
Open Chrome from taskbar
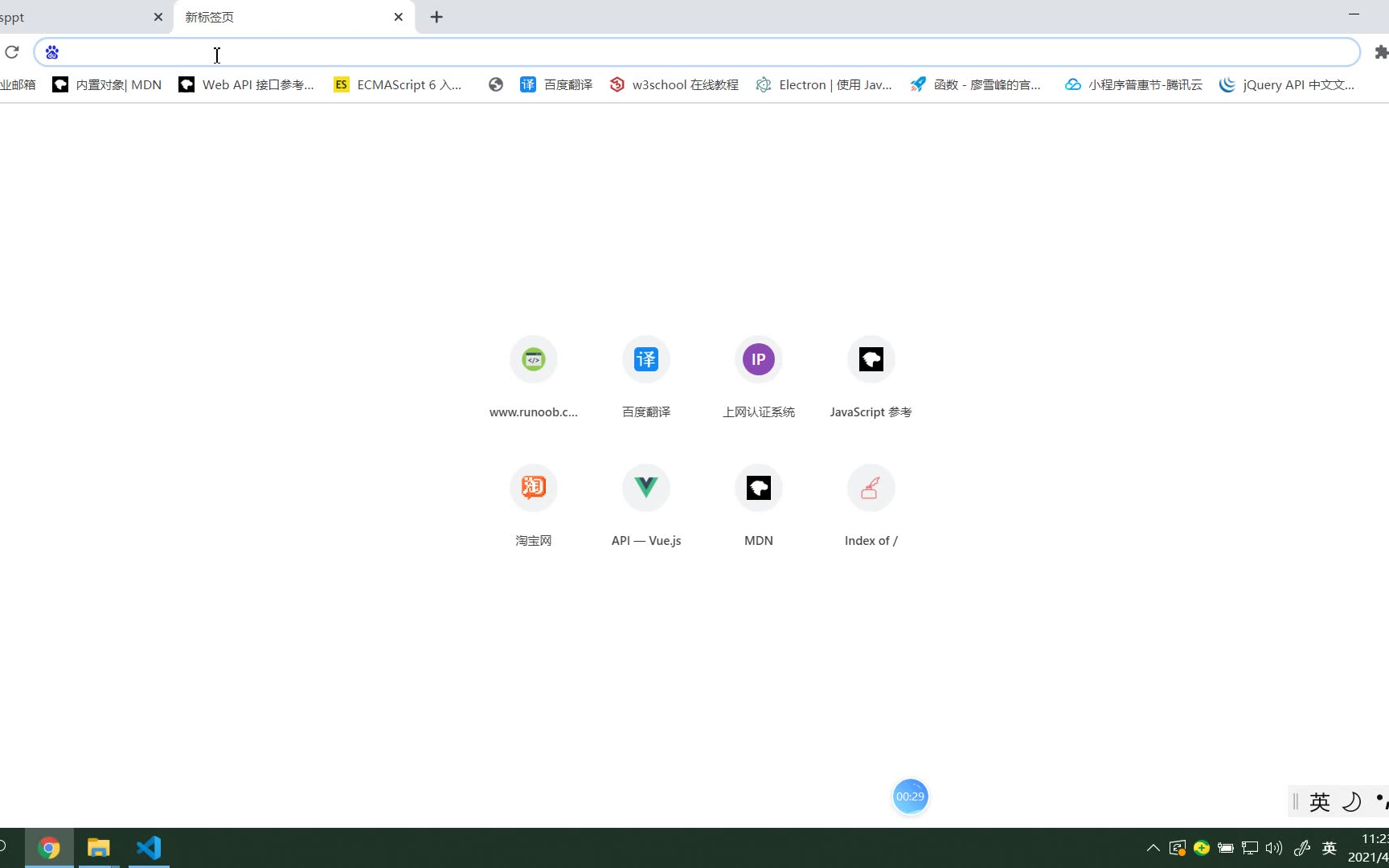coord(49,848)
